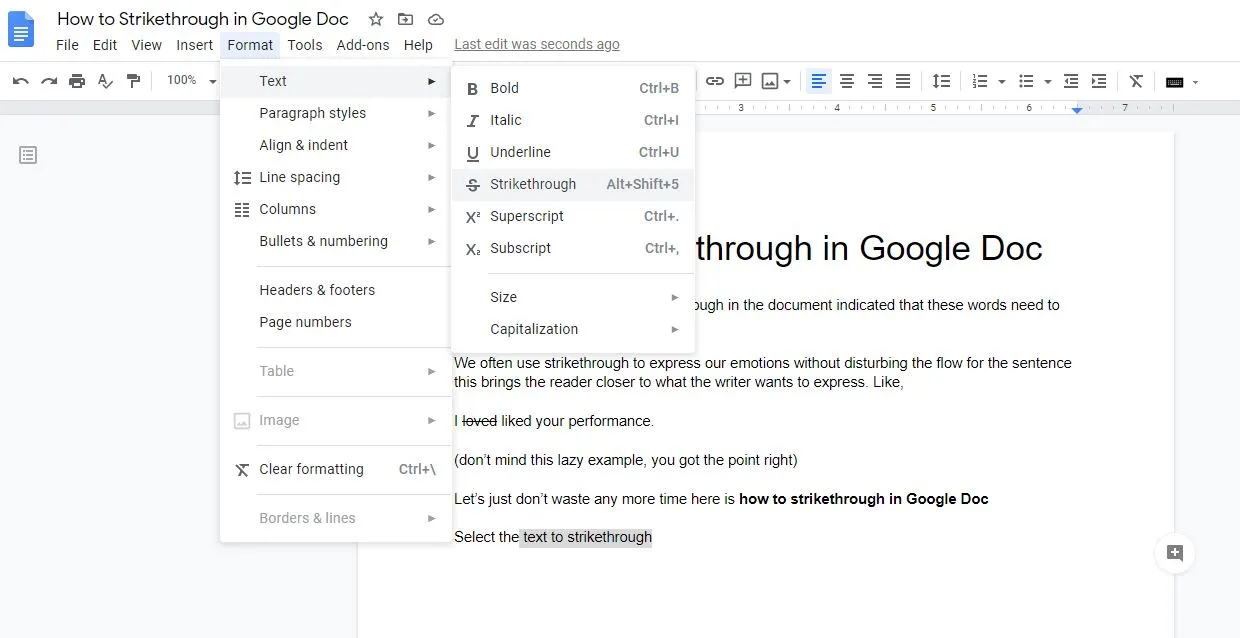Open the 100% zoom dropdown

pyautogui.click(x=191, y=80)
